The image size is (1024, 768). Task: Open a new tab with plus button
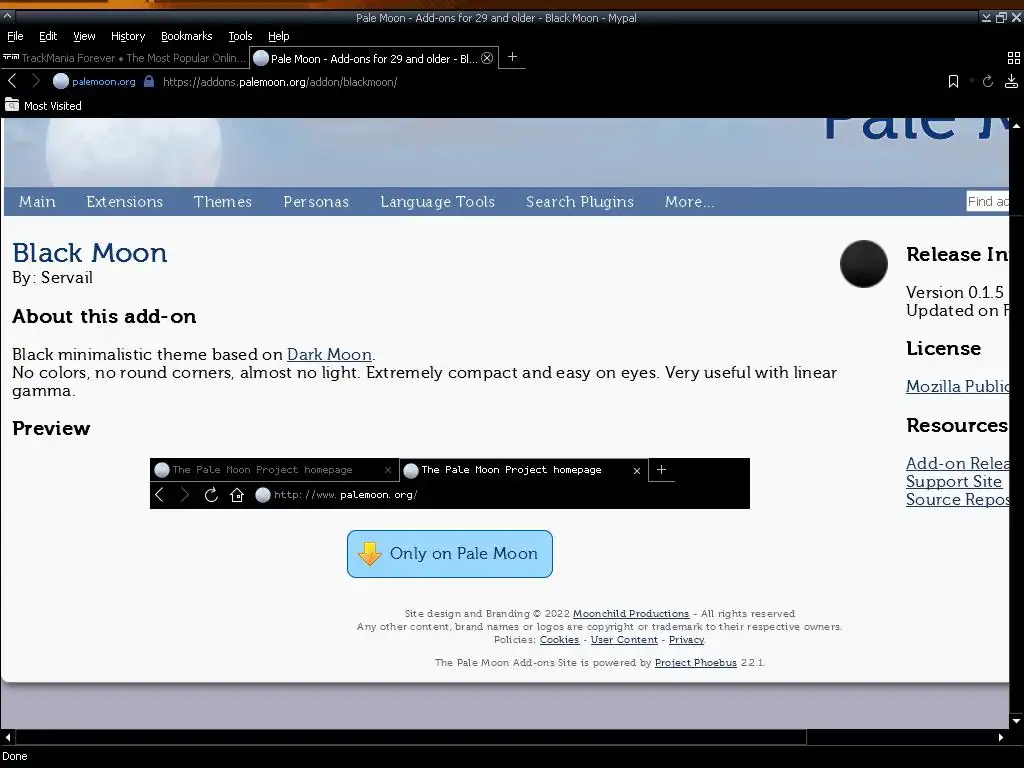click(513, 57)
